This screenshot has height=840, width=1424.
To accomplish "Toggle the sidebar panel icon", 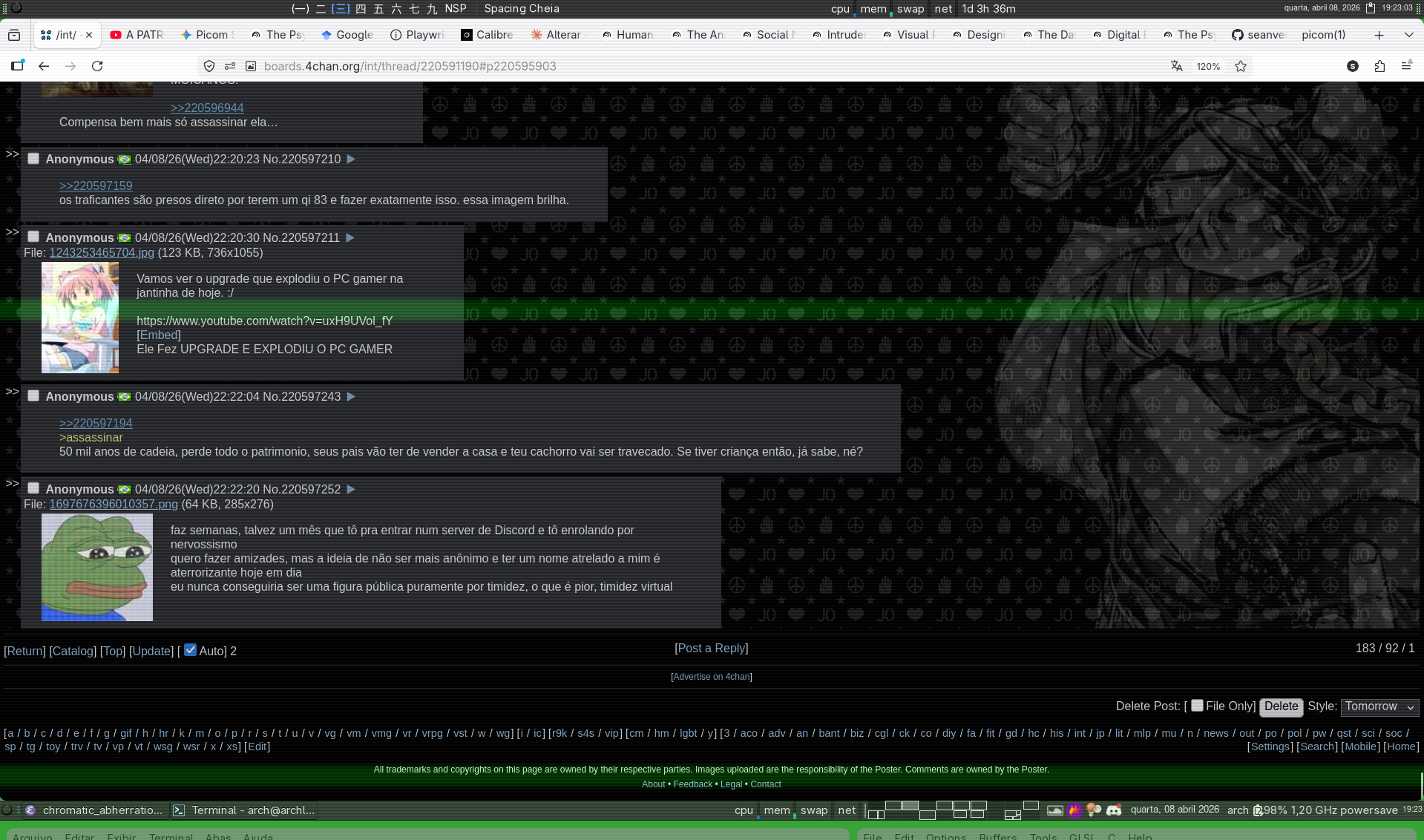I will pos(17,66).
